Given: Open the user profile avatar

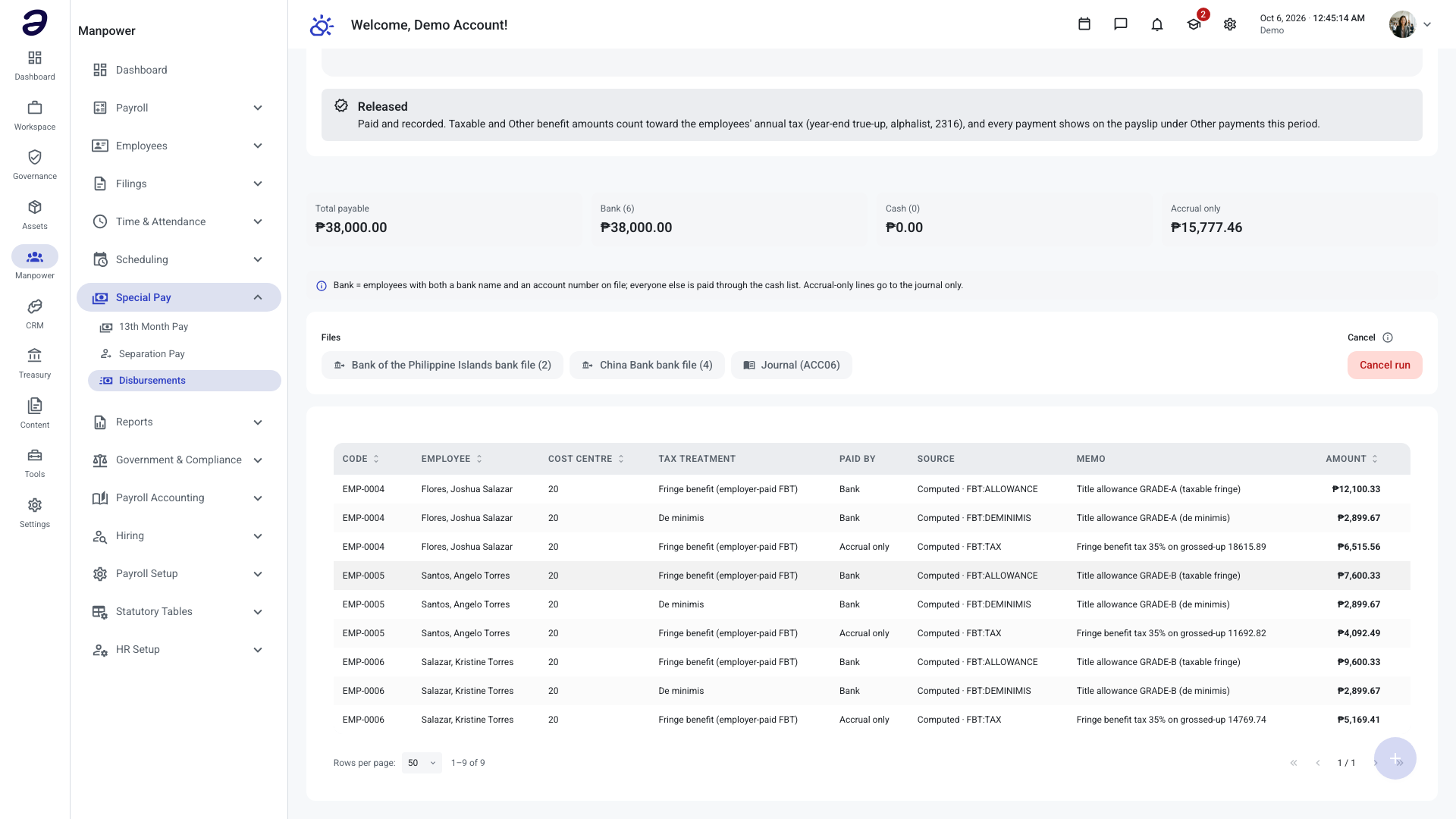Looking at the screenshot, I should (x=1402, y=24).
